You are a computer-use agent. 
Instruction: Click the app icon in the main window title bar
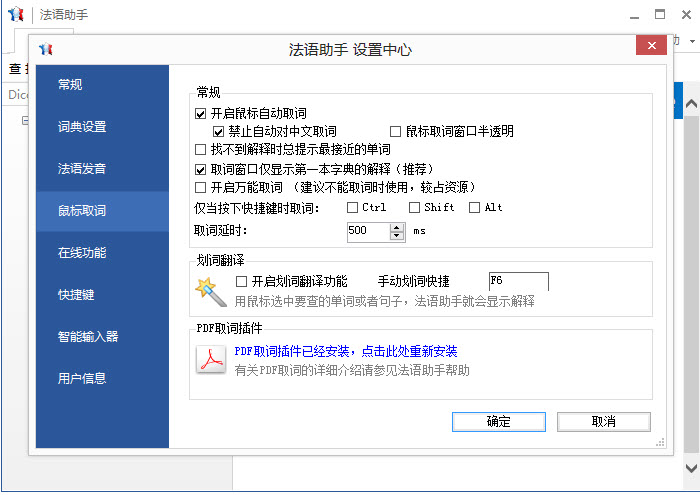point(15,14)
